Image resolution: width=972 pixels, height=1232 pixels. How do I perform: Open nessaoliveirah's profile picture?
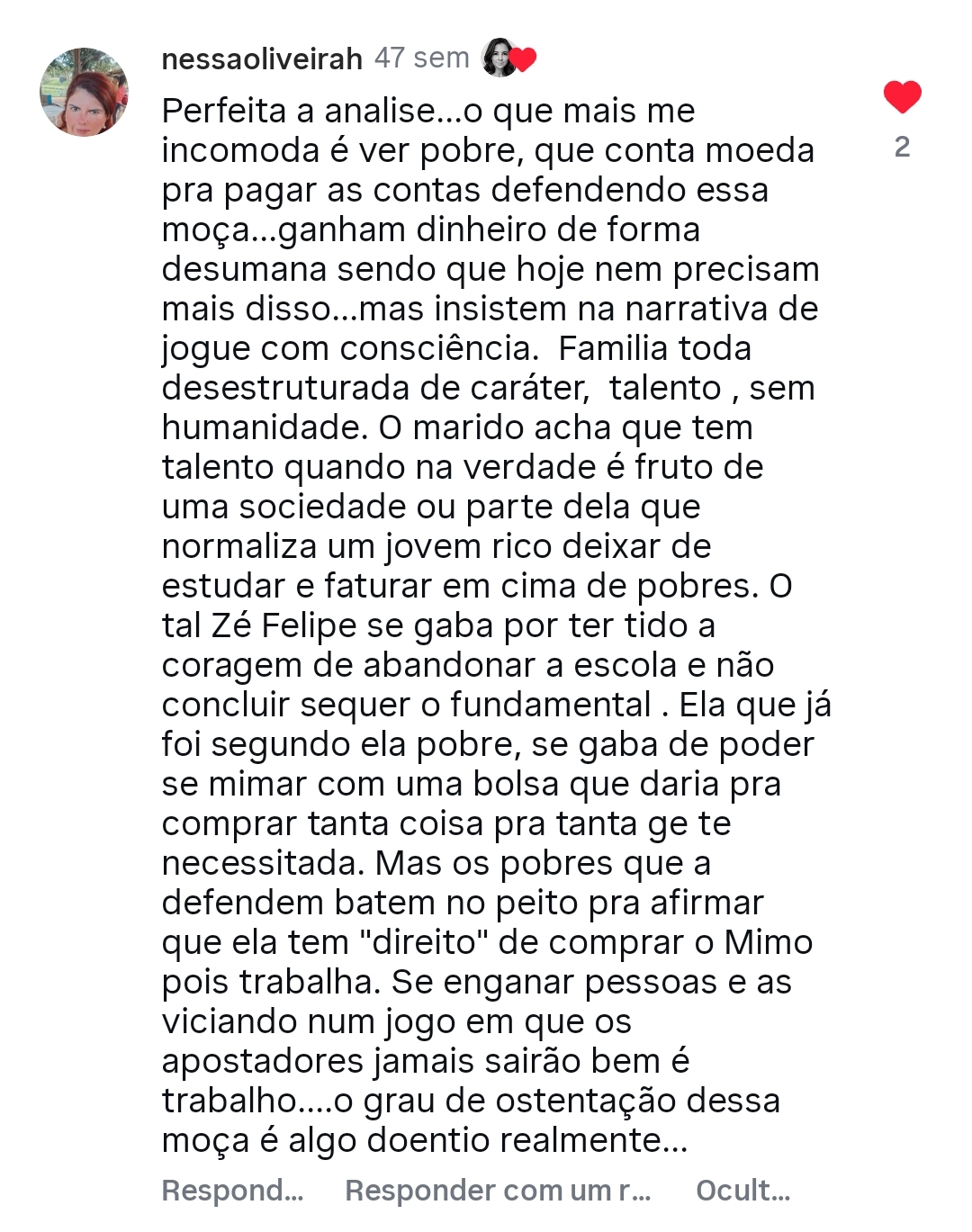coord(84,92)
